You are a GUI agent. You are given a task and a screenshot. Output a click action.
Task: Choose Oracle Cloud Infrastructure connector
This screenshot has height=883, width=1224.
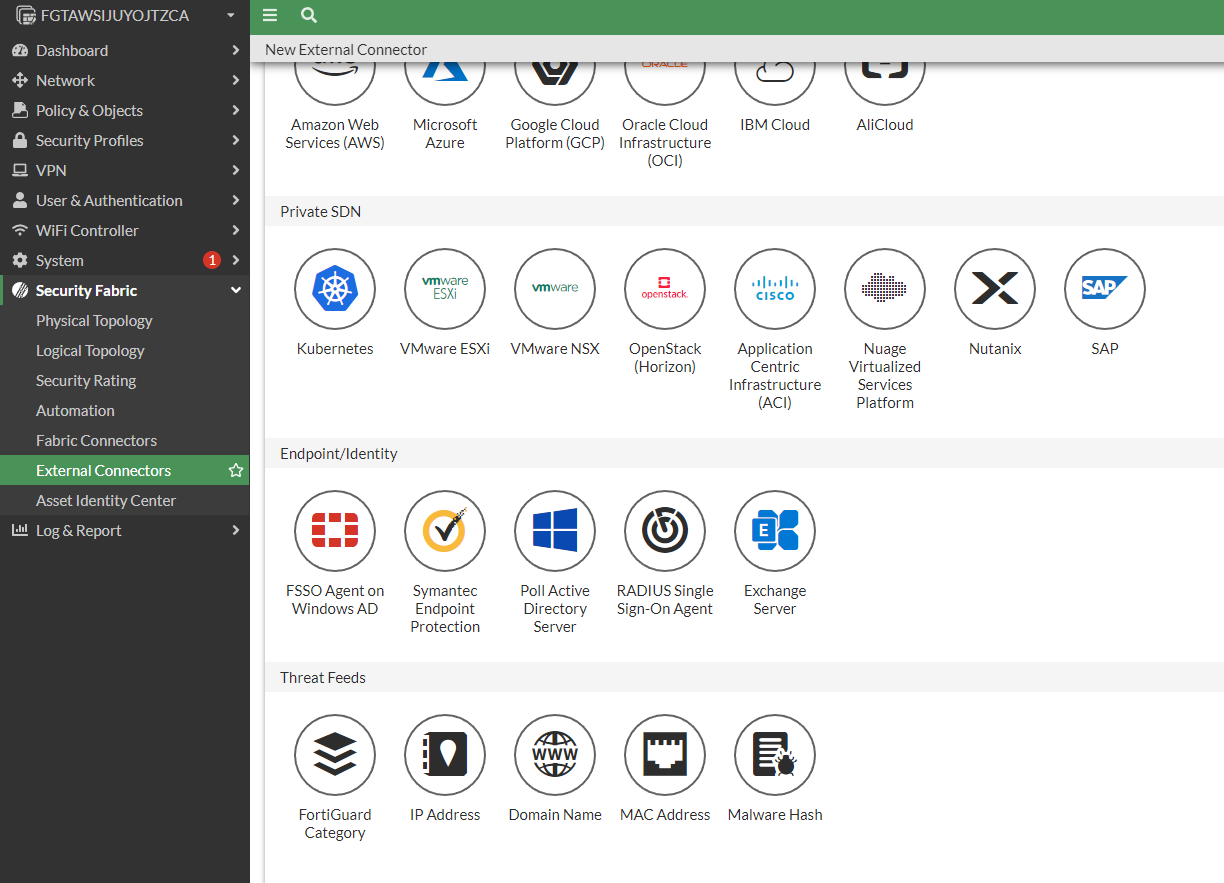(665, 84)
